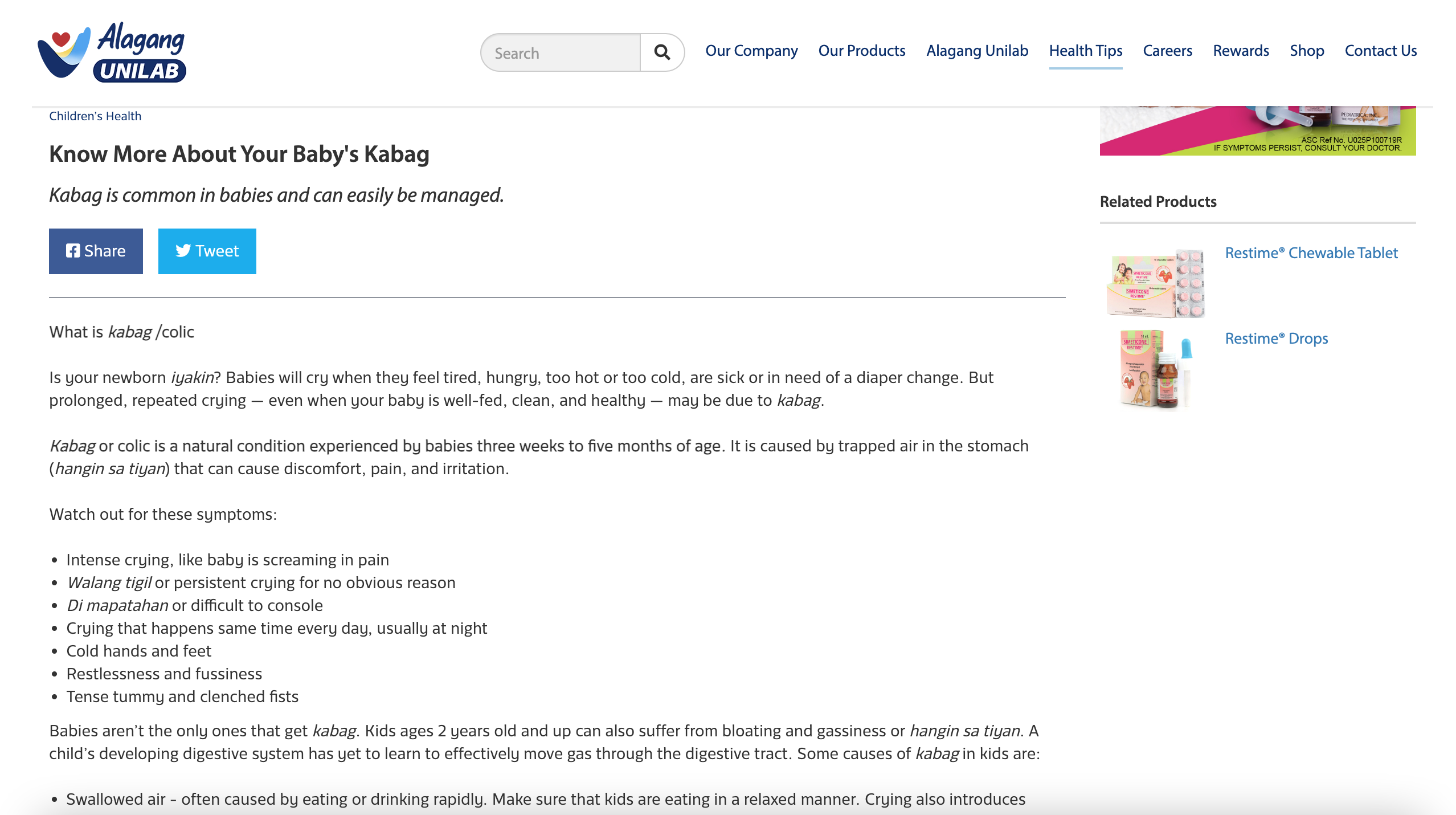Open the Our Company menu
The height and width of the screenshot is (815, 1456).
[x=751, y=51]
